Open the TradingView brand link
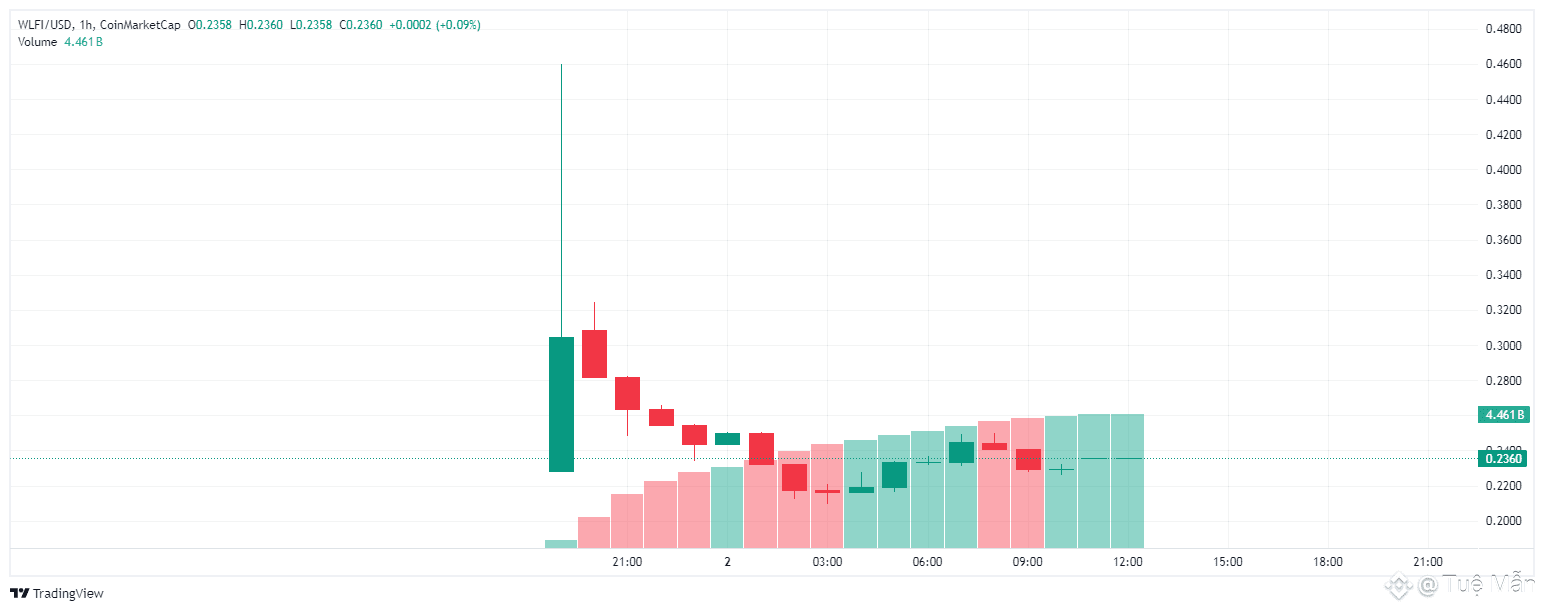Viewport: 1544px width, 611px height. [57, 593]
